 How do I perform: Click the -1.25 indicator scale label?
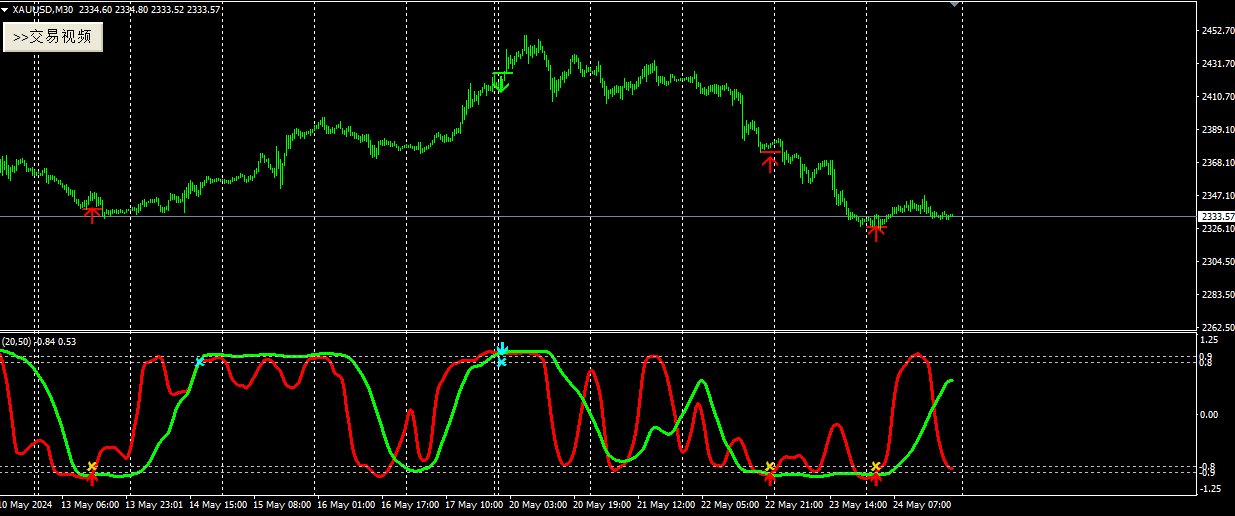pyautogui.click(x=1209, y=489)
